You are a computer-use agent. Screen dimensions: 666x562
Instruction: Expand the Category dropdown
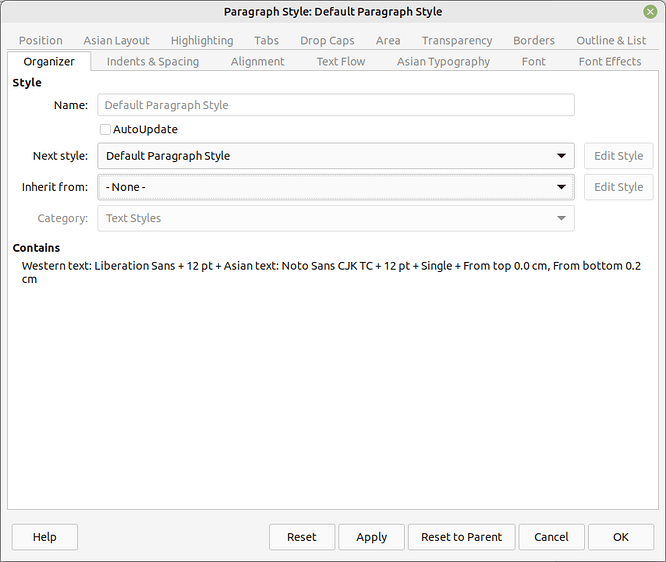[336, 218]
